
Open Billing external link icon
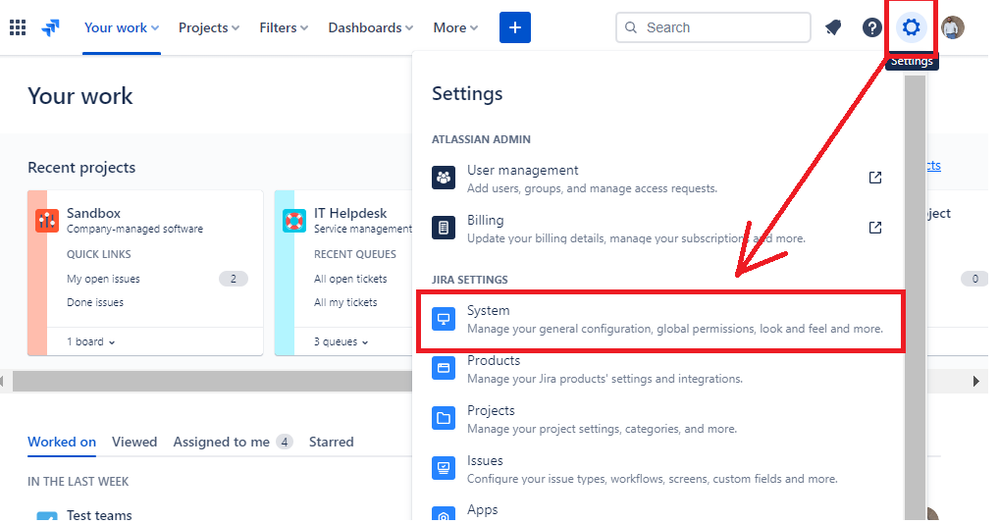pyautogui.click(x=875, y=227)
